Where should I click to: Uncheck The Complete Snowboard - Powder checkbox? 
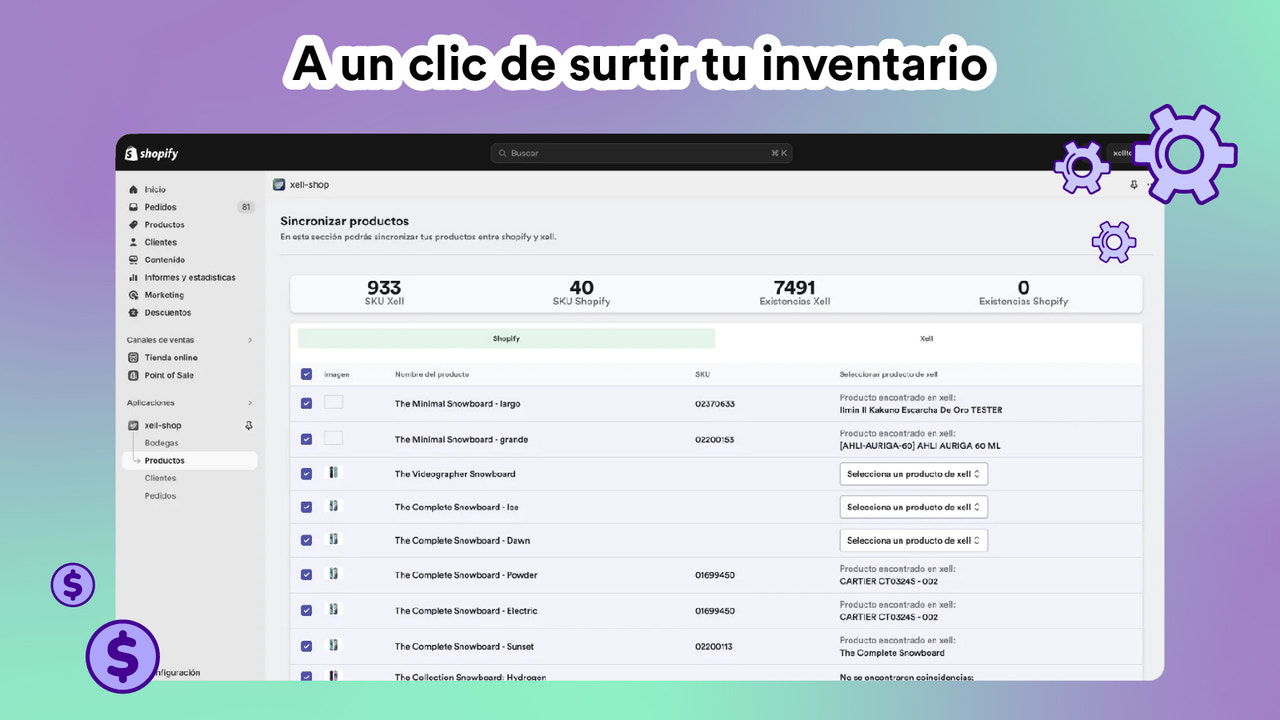pyautogui.click(x=306, y=575)
